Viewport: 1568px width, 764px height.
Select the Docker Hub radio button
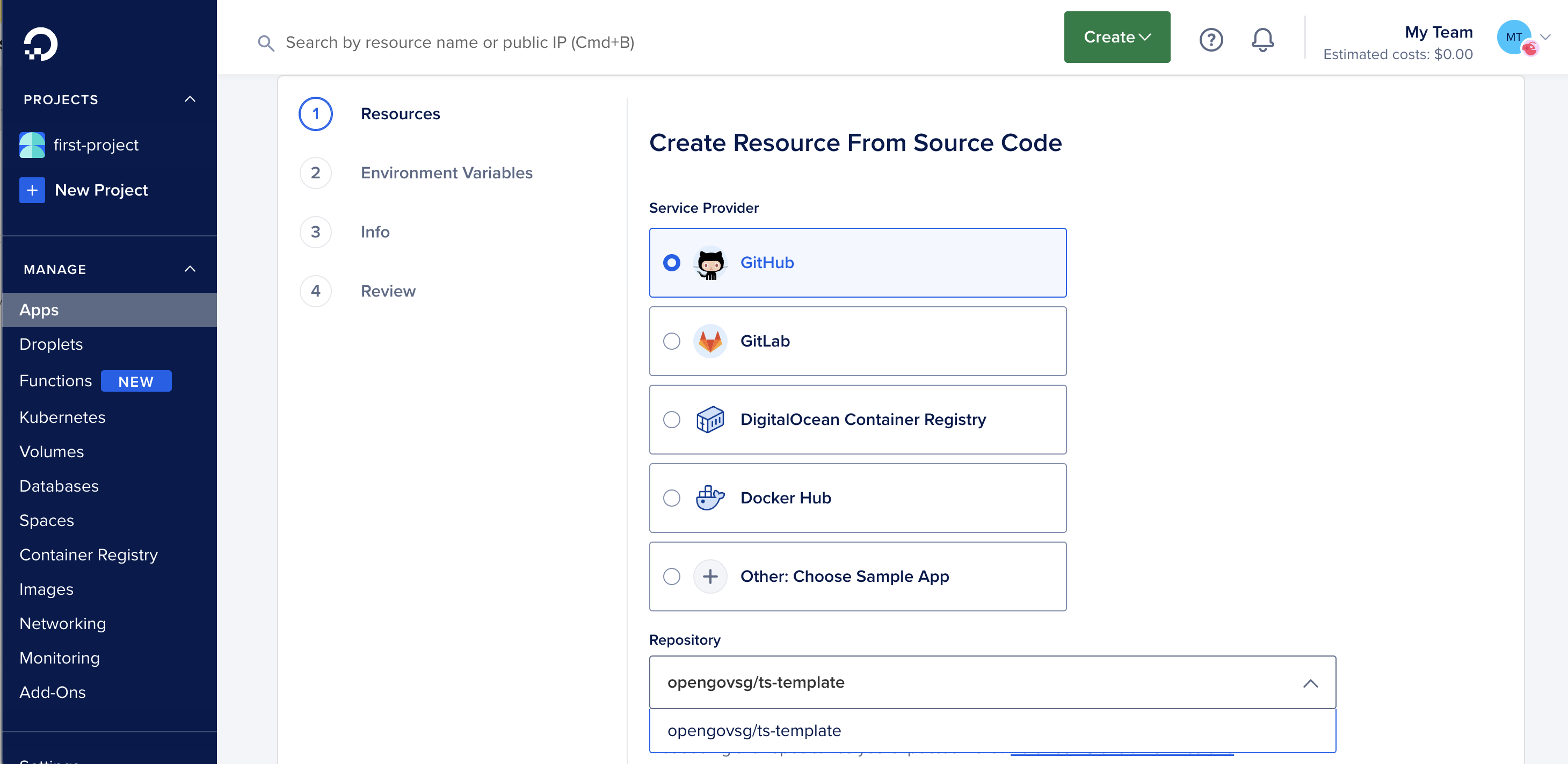pyautogui.click(x=671, y=499)
